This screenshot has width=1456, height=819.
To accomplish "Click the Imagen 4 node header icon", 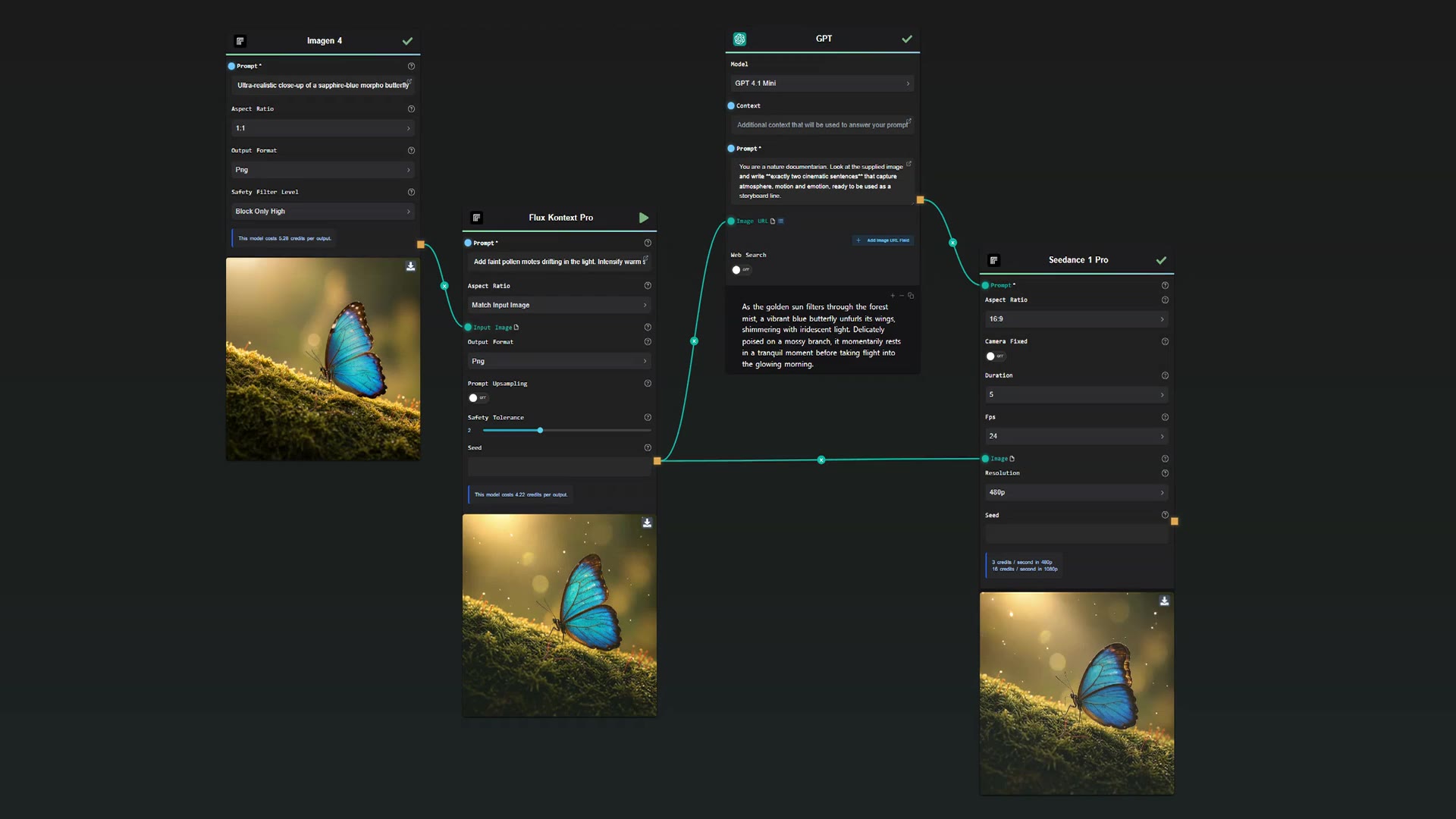I will [x=240, y=40].
